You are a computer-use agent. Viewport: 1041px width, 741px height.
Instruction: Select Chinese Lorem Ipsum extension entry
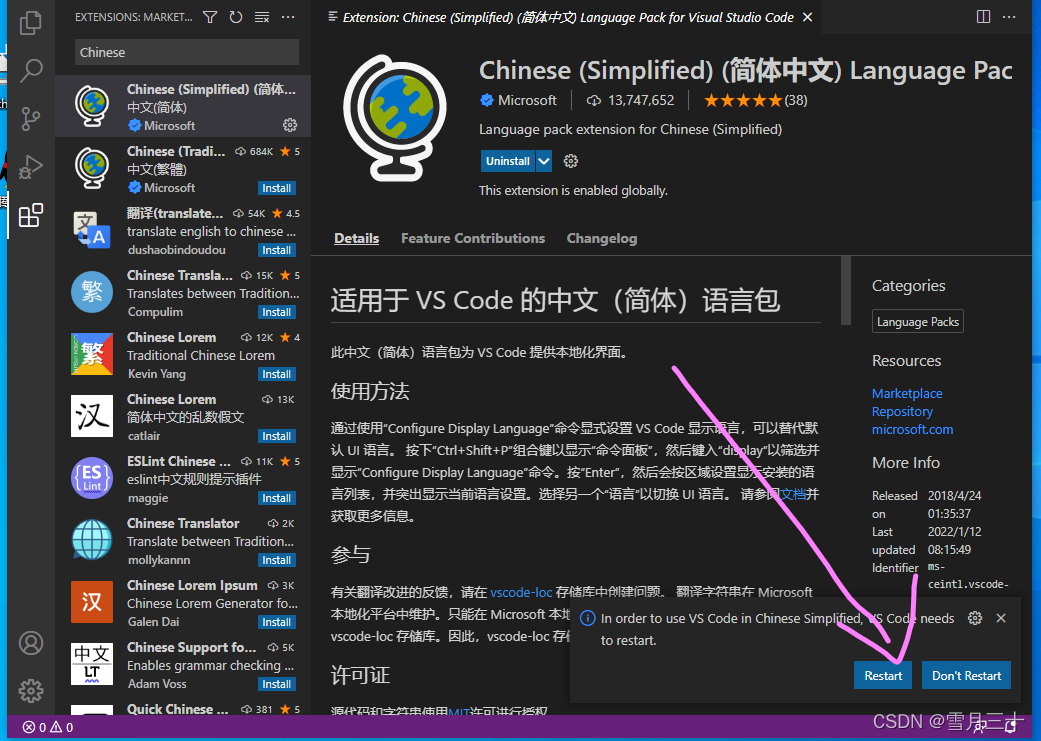tap(183, 603)
